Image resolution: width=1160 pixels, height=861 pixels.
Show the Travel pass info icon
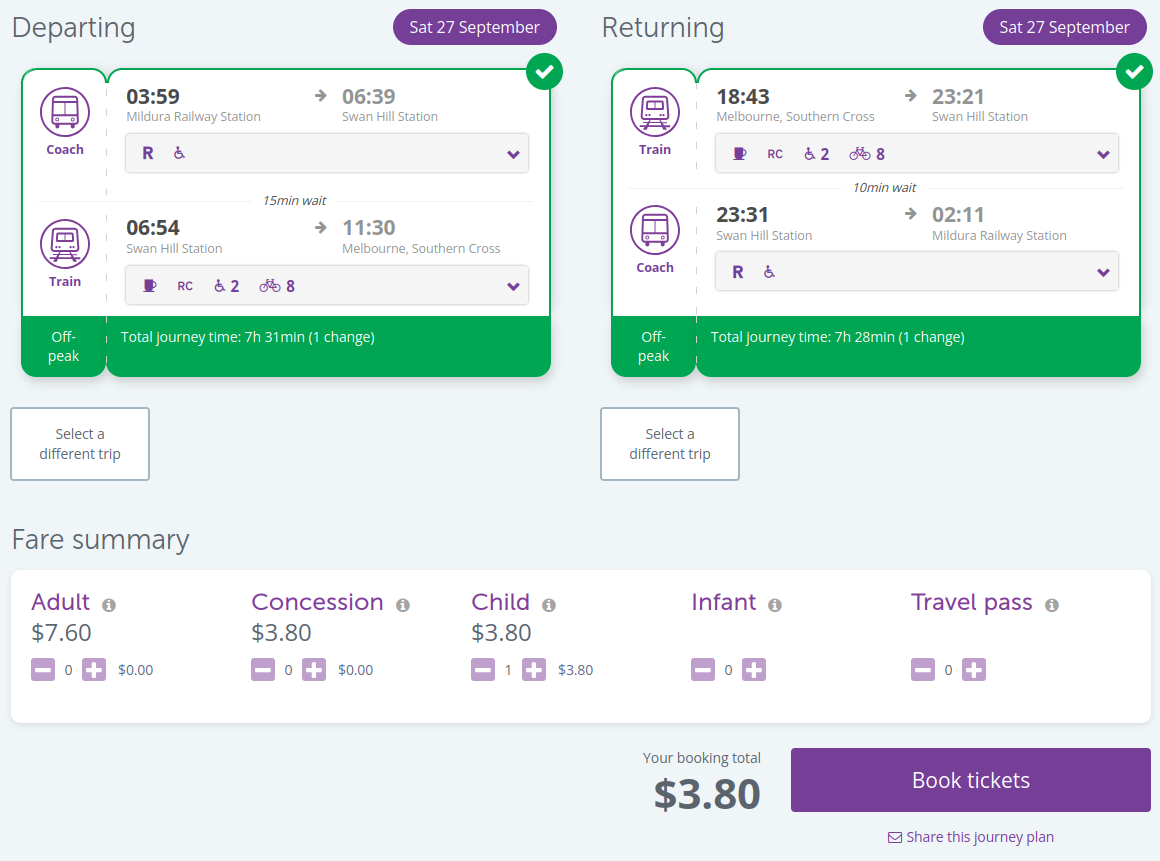(1052, 605)
